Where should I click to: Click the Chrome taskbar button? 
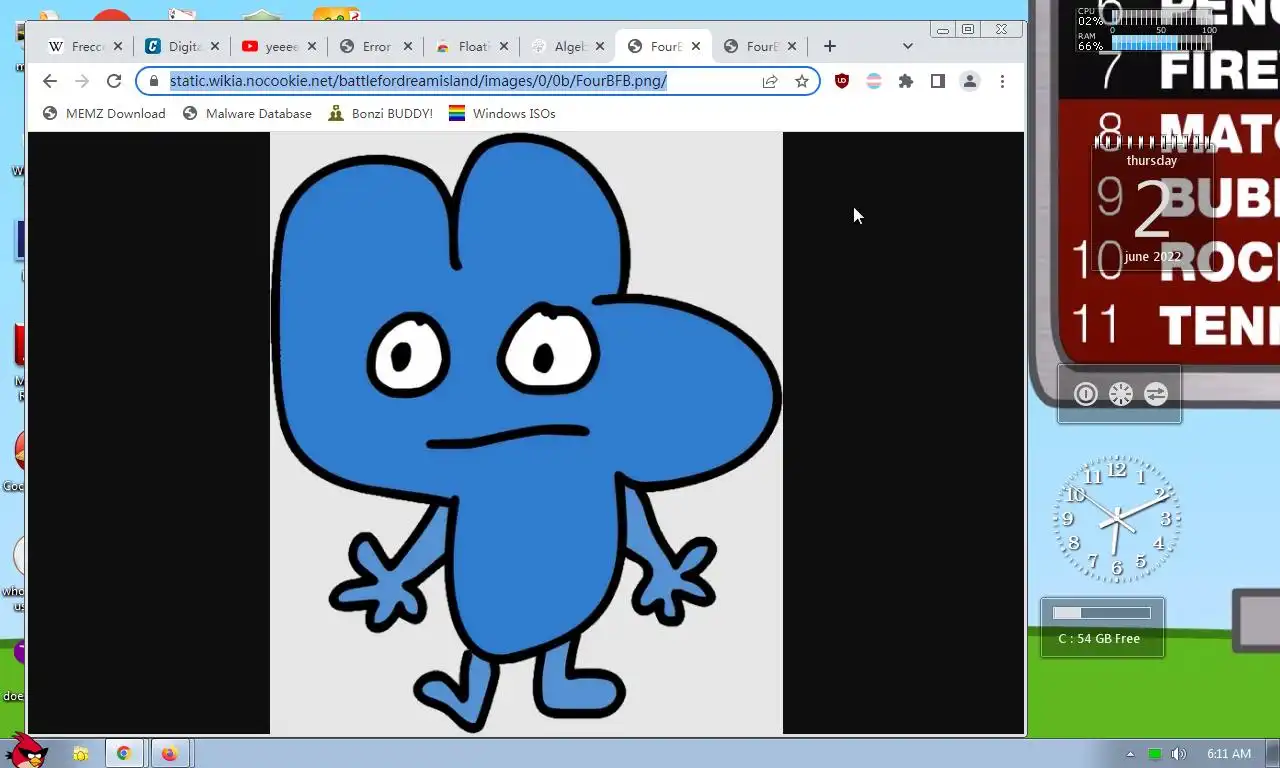tap(124, 753)
